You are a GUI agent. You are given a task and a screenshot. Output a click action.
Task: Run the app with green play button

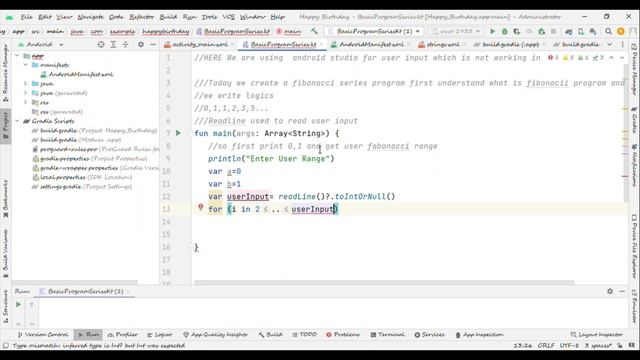pos(492,31)
